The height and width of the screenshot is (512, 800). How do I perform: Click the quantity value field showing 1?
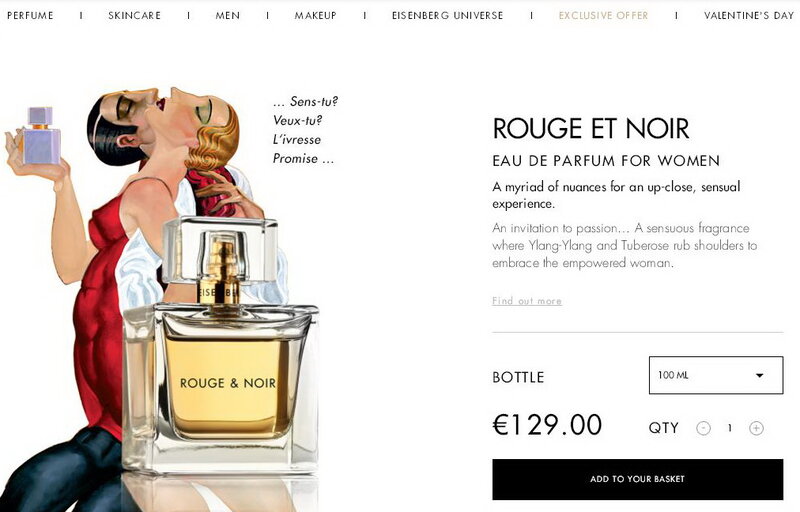coord(730,428)
